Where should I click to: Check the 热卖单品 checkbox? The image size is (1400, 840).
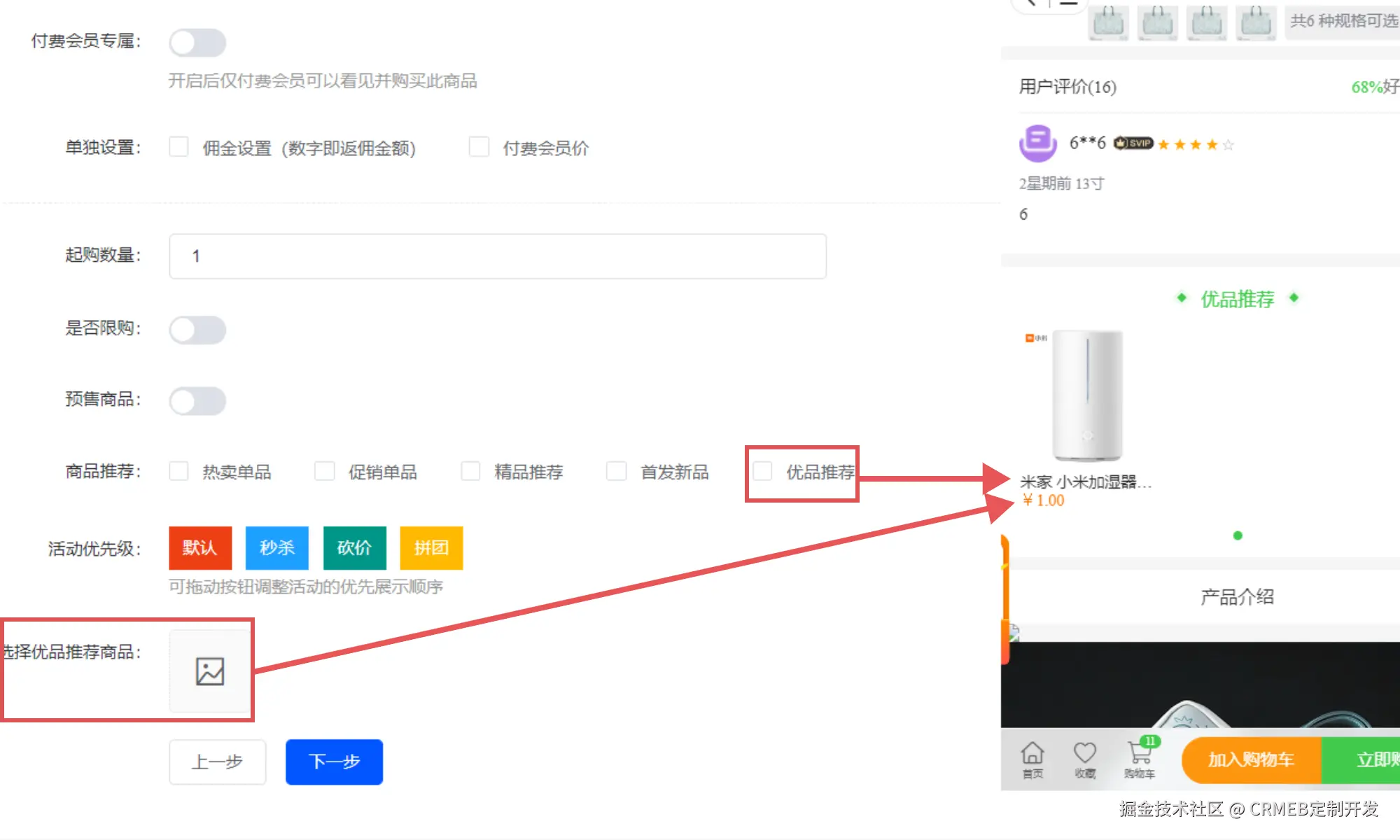coord(179,471)
